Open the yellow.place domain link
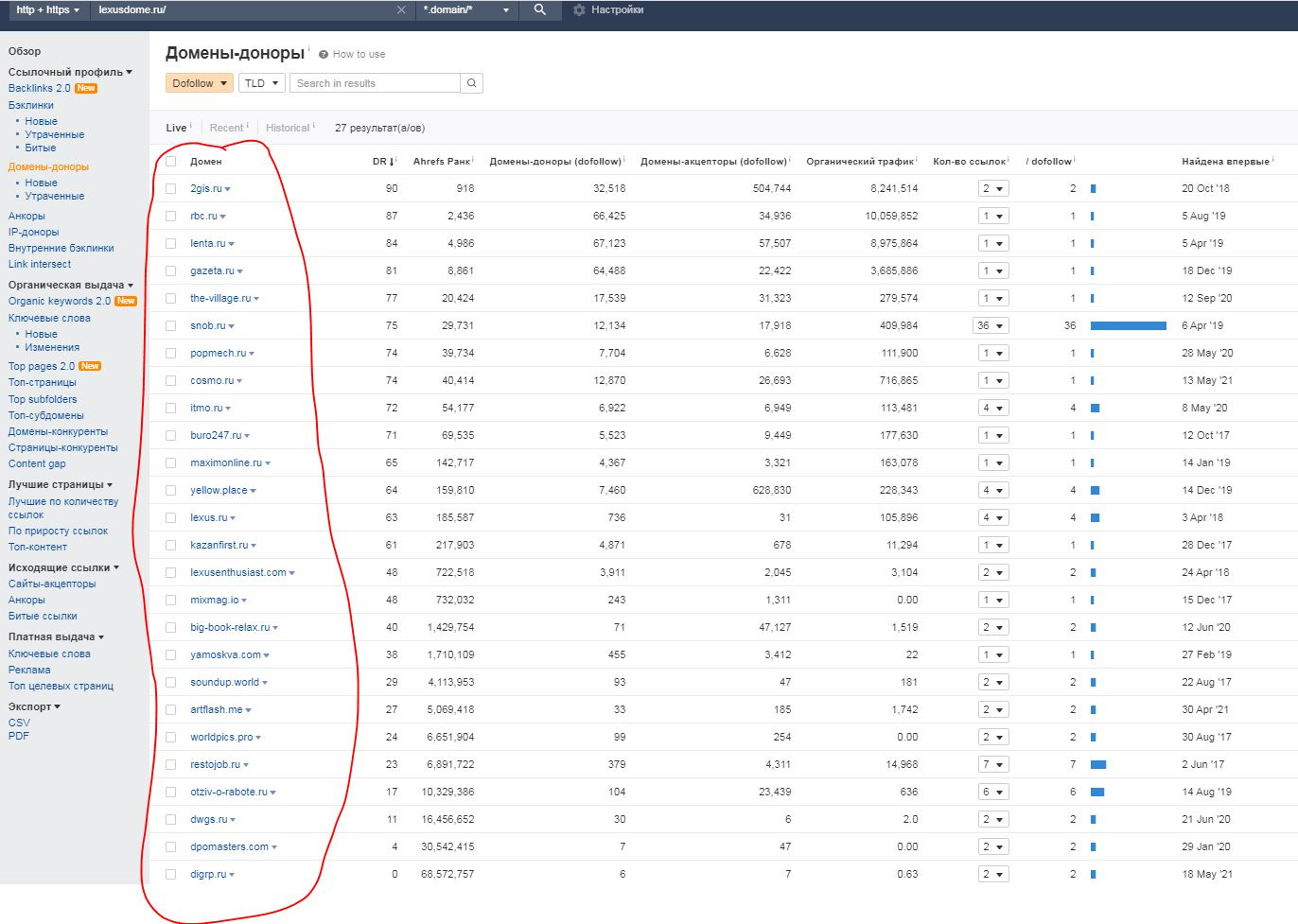Viewport: 1298px width, 924px height. [x=219, y=490]
